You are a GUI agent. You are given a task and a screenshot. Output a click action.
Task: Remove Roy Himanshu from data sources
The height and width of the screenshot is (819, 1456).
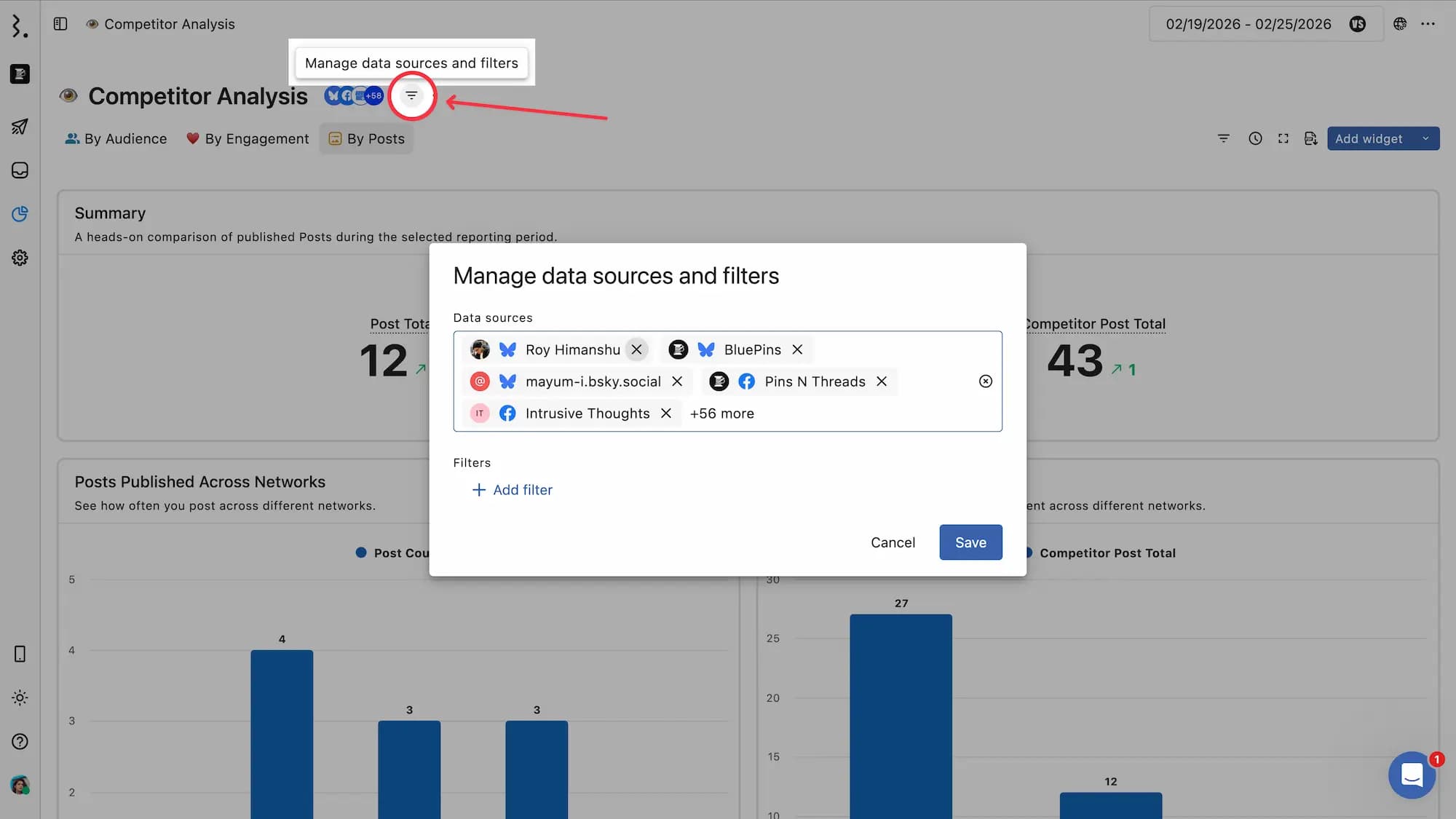pyautogui.click(x=636, y=349)
